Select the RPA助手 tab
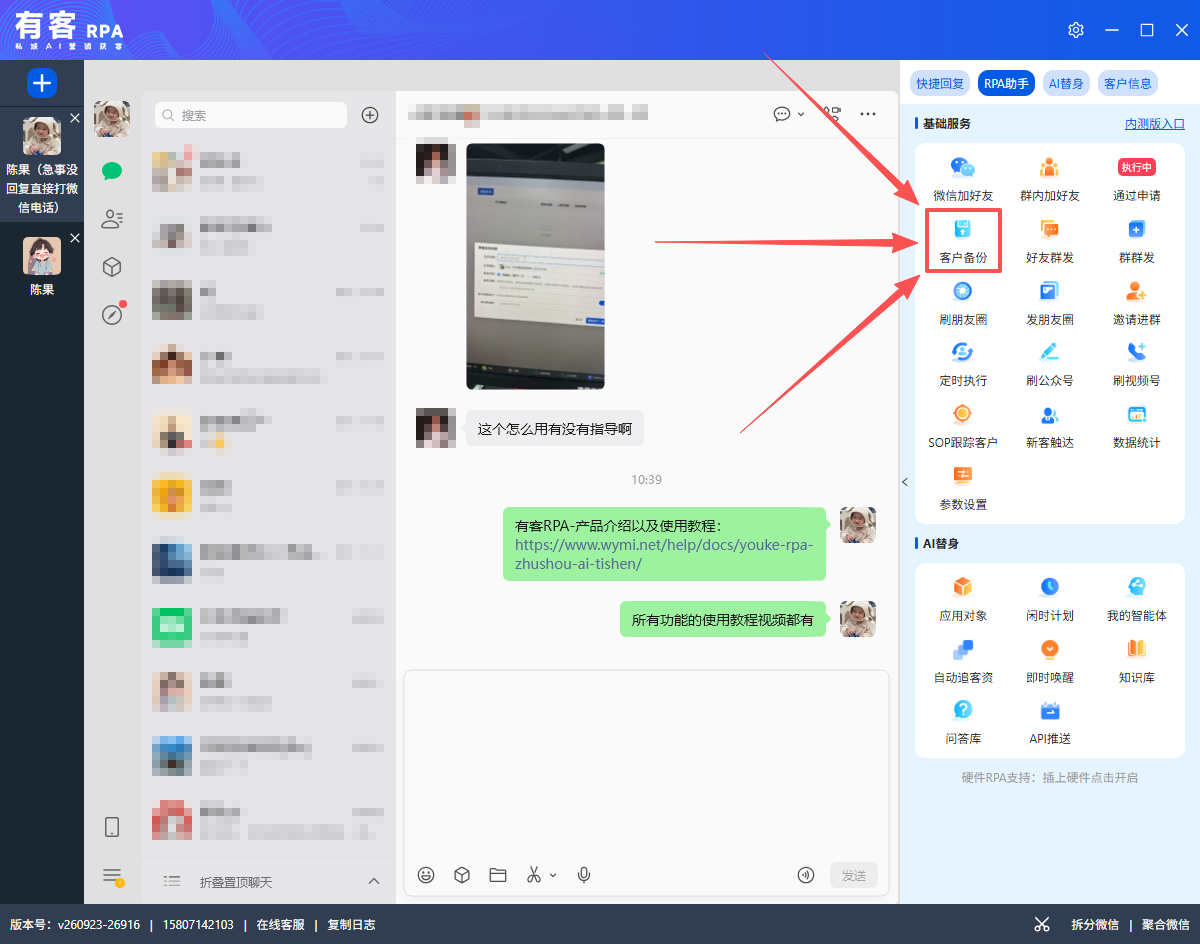Image resolution: width=1200 pixels, height=944 pixels. (x=1006, y=83)
